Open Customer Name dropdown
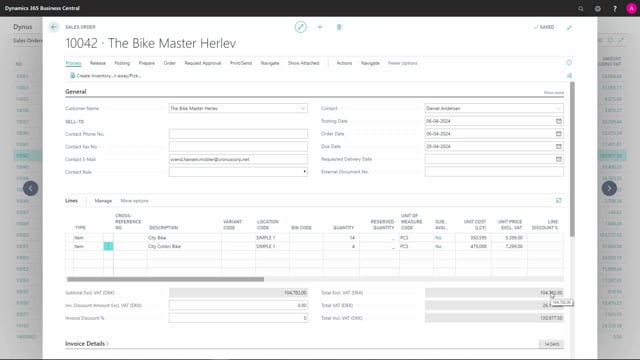Screen dimensions: 640x360 coord(303,108)
